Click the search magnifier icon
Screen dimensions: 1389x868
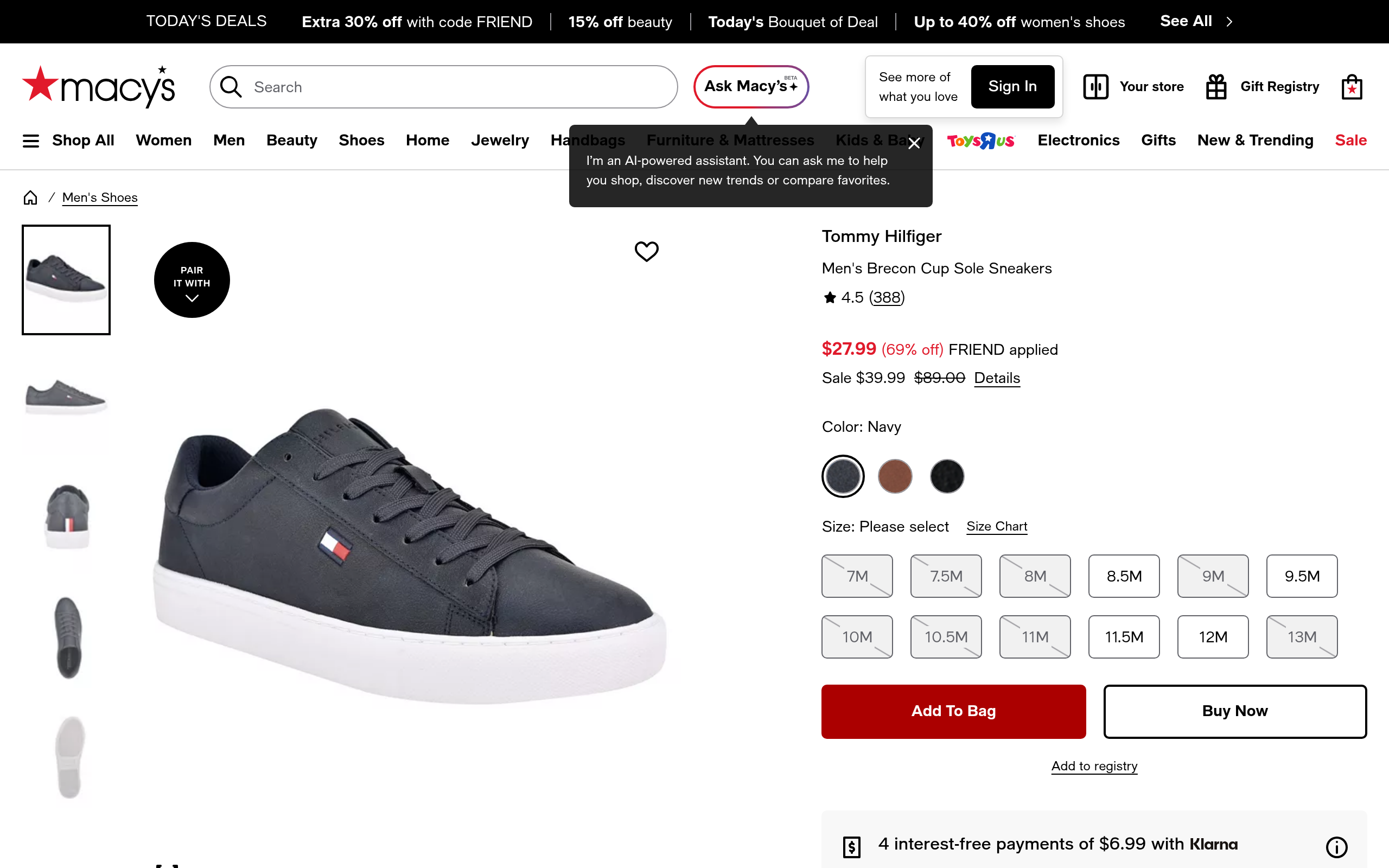click(x=231, y=87)
